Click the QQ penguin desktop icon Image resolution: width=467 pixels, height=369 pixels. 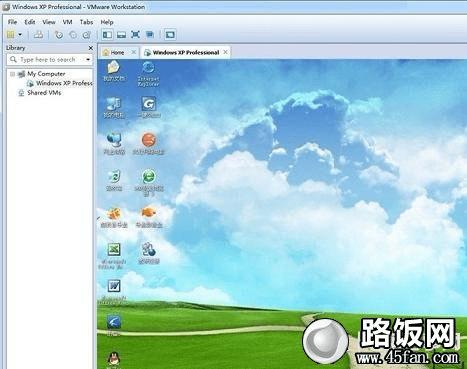click(114, 360)
